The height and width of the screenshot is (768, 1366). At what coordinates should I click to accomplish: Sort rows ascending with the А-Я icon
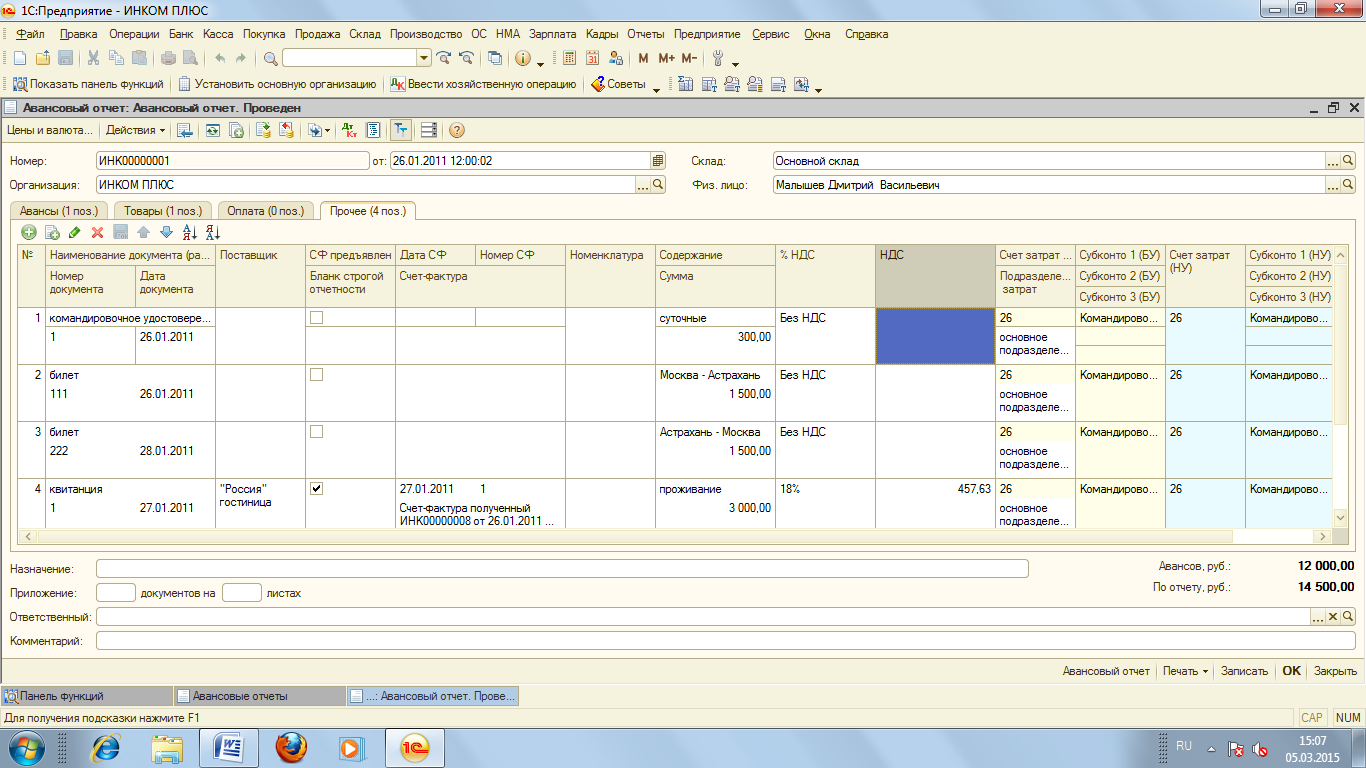(190, 232)
